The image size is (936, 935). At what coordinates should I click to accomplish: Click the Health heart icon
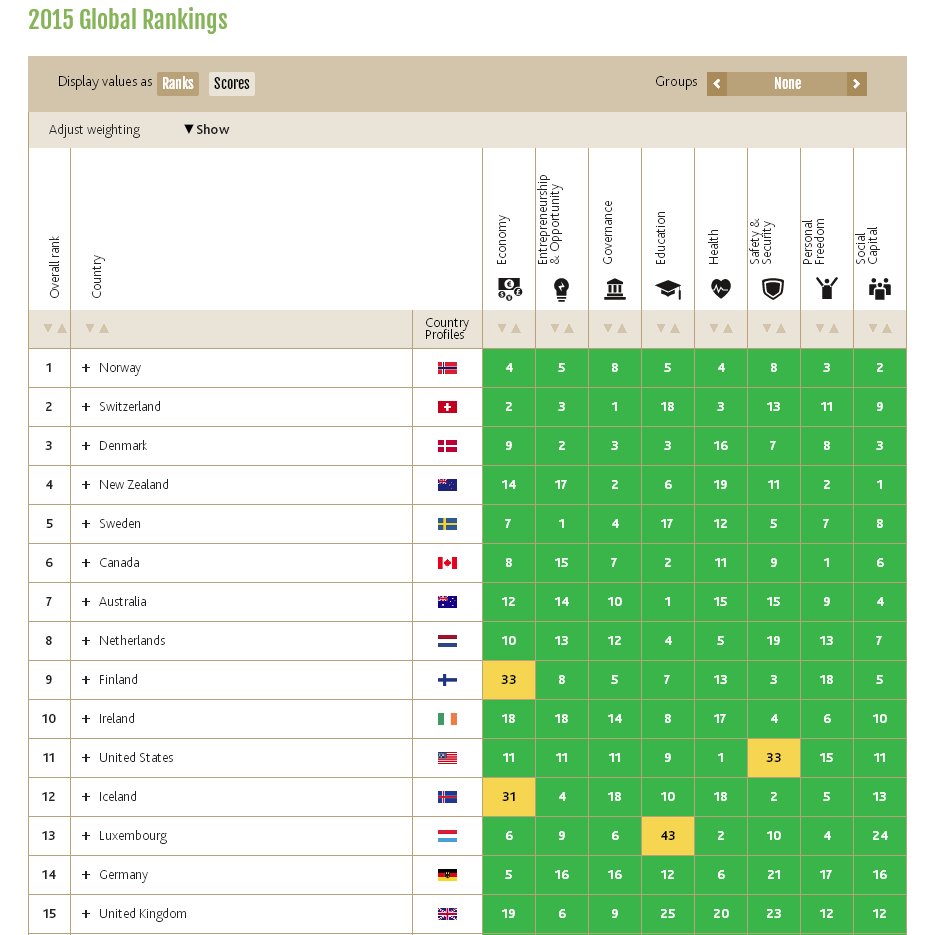tap(721, 290)
